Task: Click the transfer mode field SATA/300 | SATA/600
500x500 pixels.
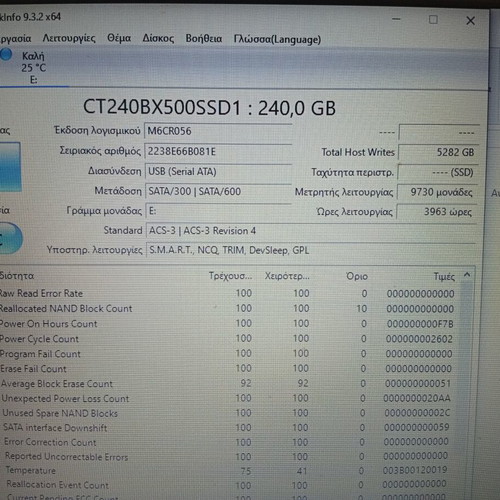Action: click(218, 191)
